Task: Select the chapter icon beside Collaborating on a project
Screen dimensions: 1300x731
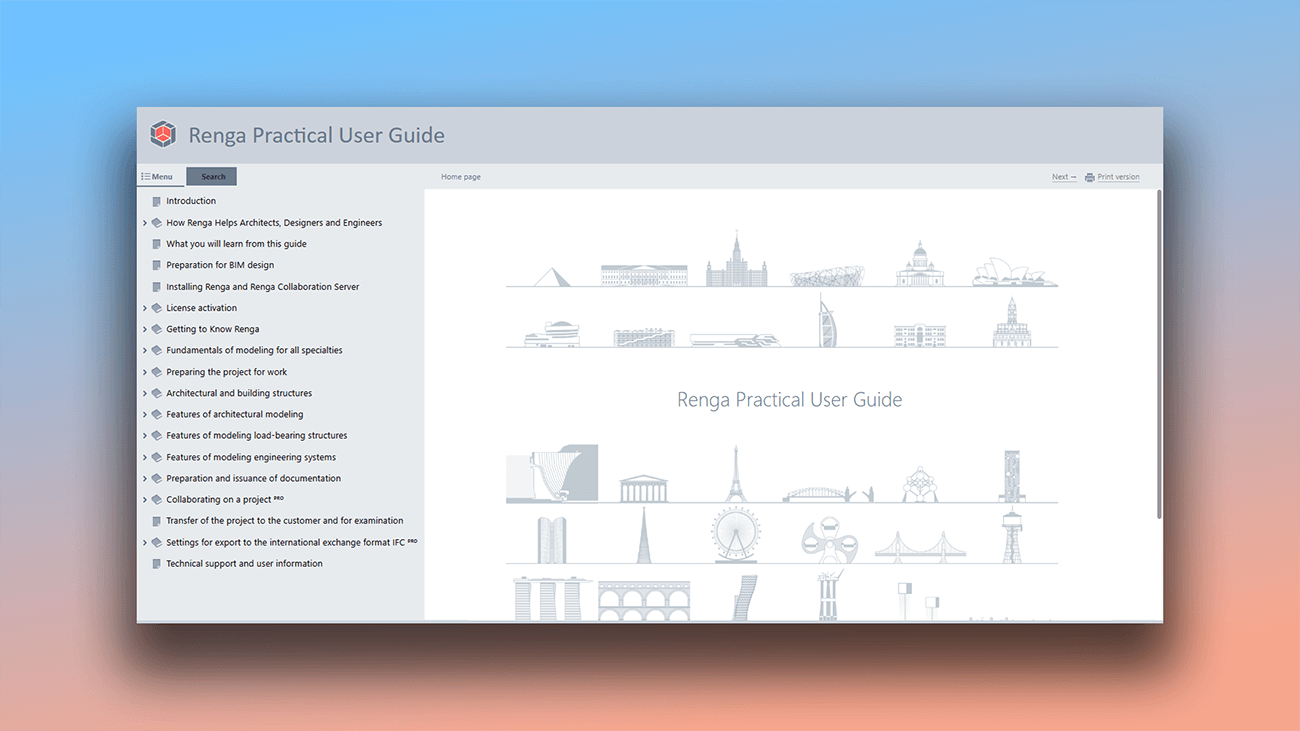Action: pos(157,499)
